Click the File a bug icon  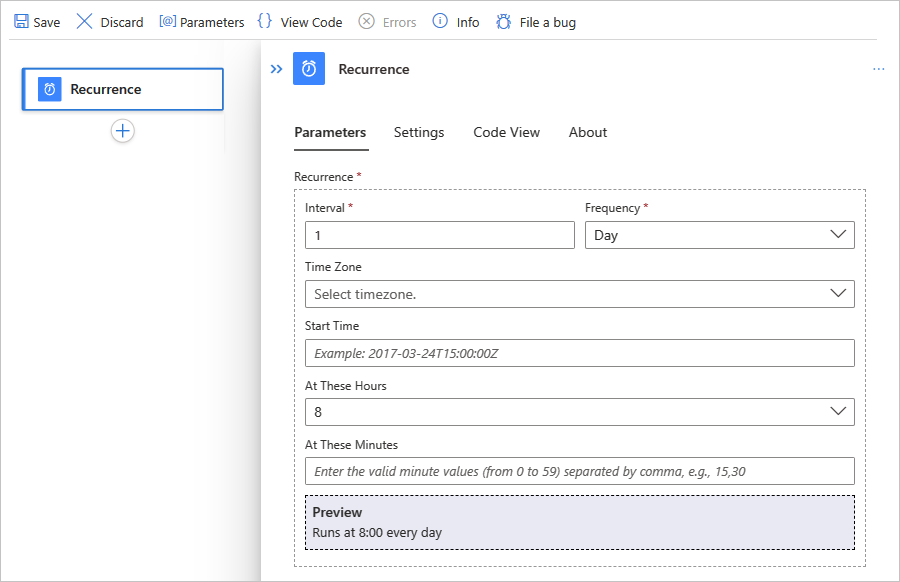(x=504, y=22)
